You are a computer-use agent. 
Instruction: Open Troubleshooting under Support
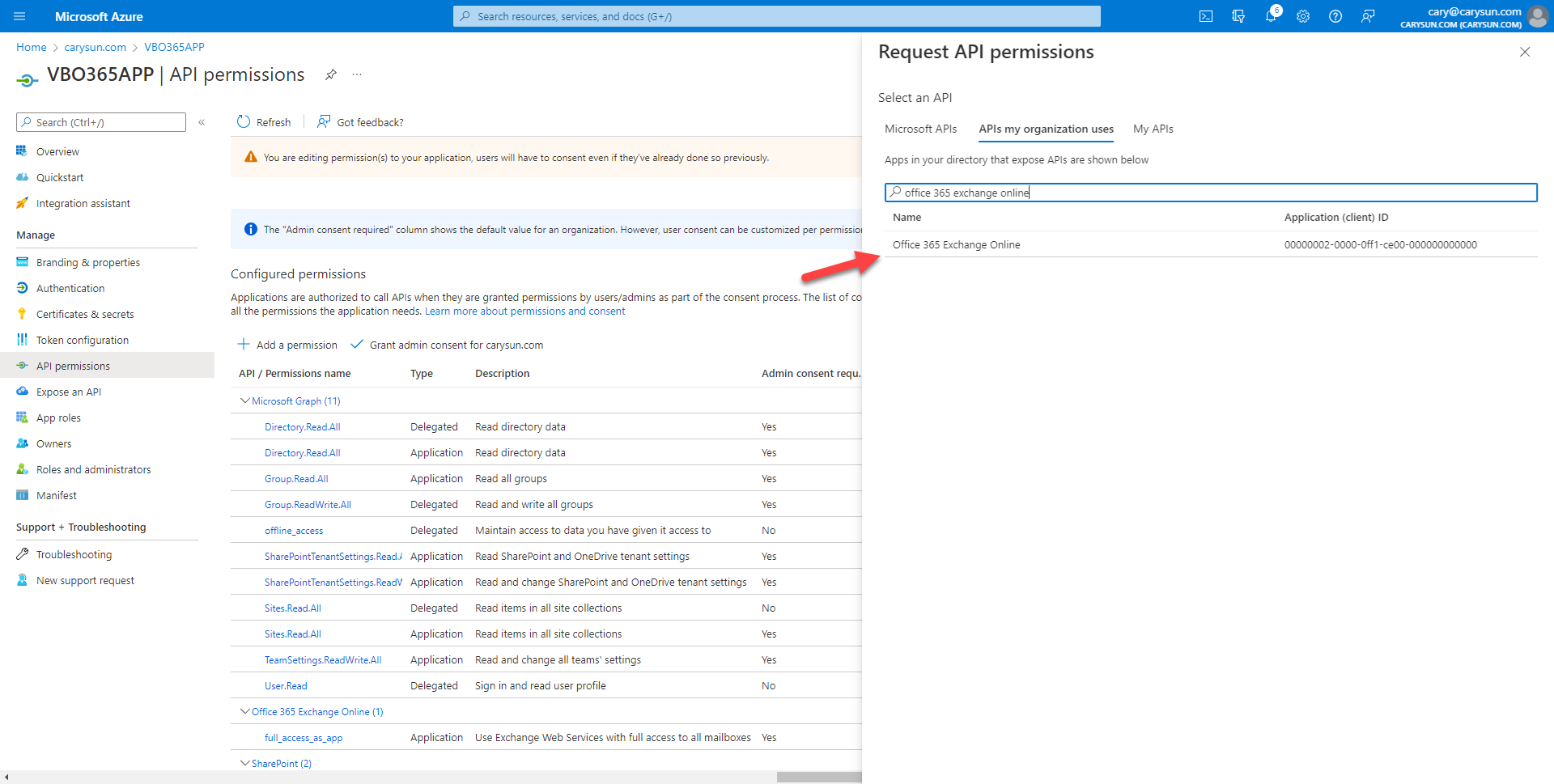tap(74, 554)
